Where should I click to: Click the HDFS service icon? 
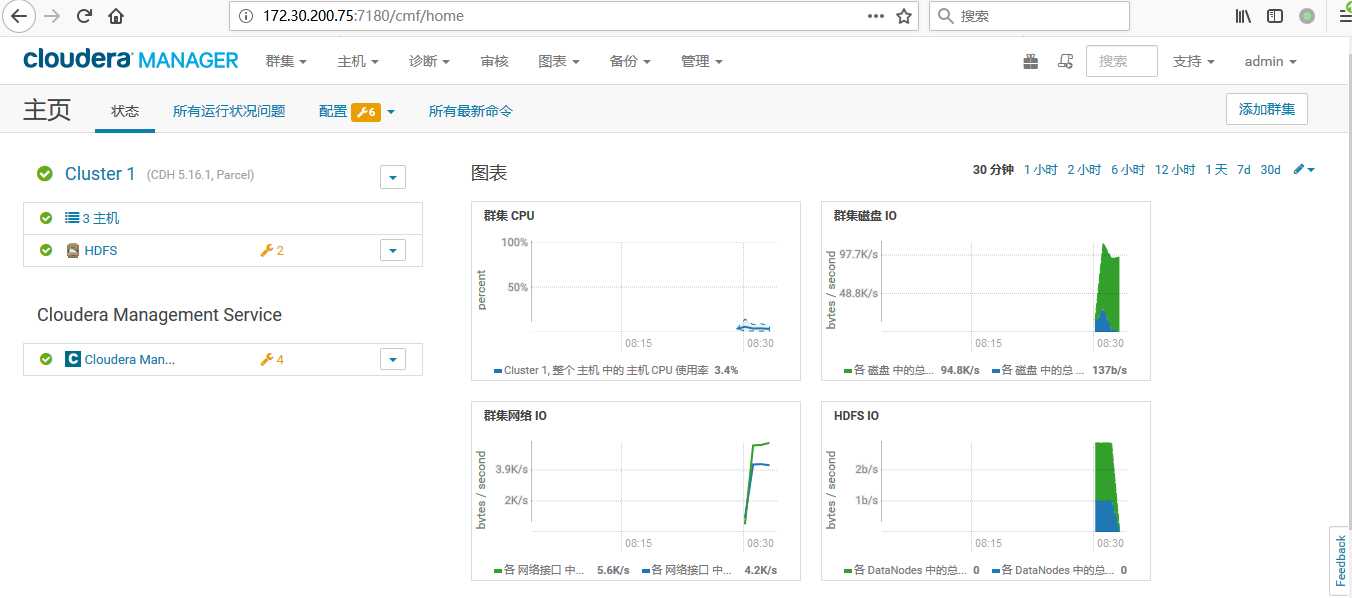point(73,250)
